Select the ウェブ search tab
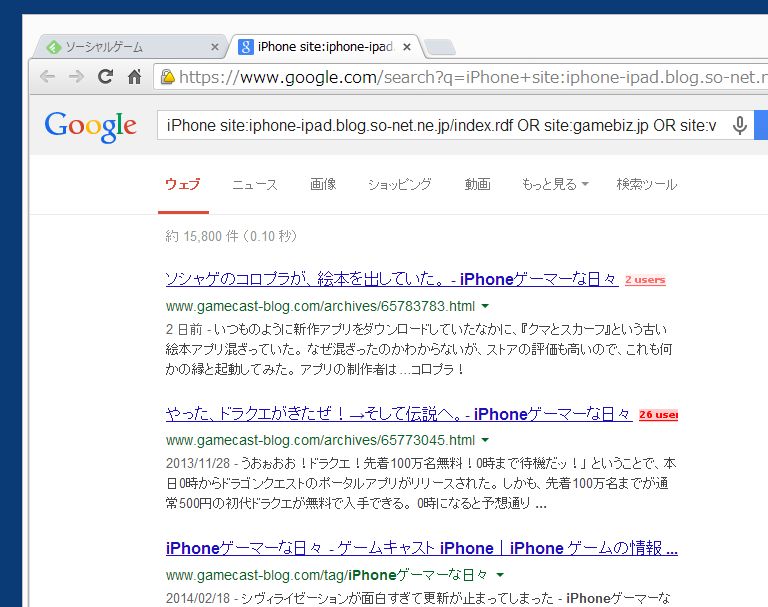The image size is (768, 607). pos(183,184)
